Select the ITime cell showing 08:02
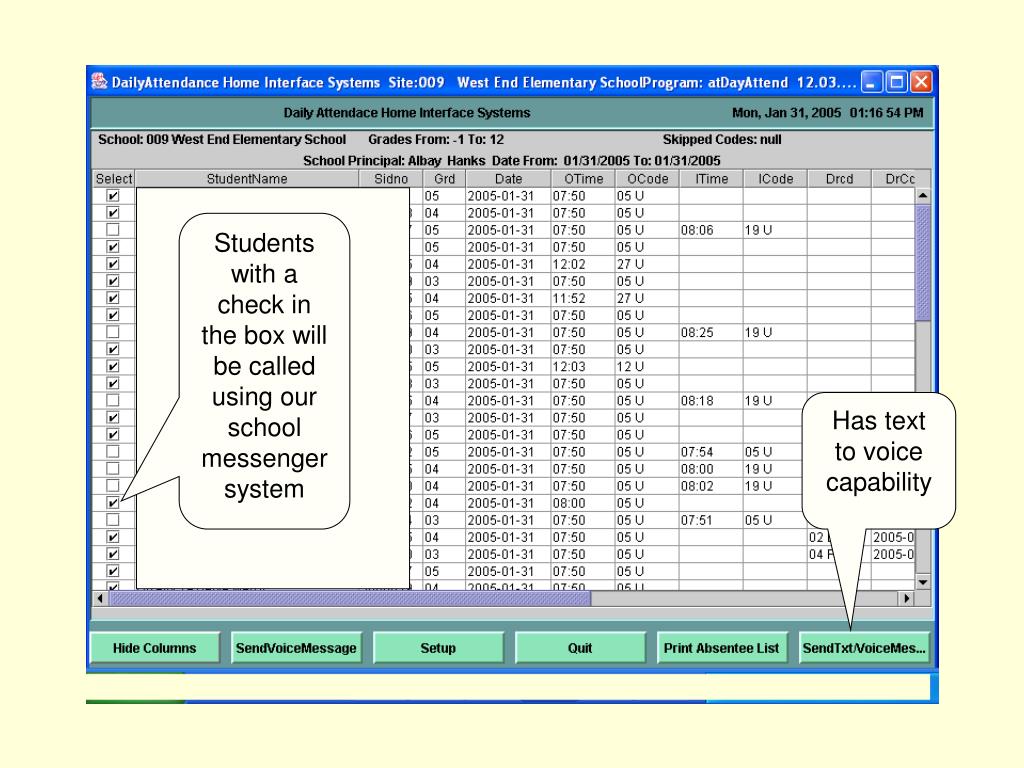This screenshot has width=1024, height=768. click(x=711, y=485)
